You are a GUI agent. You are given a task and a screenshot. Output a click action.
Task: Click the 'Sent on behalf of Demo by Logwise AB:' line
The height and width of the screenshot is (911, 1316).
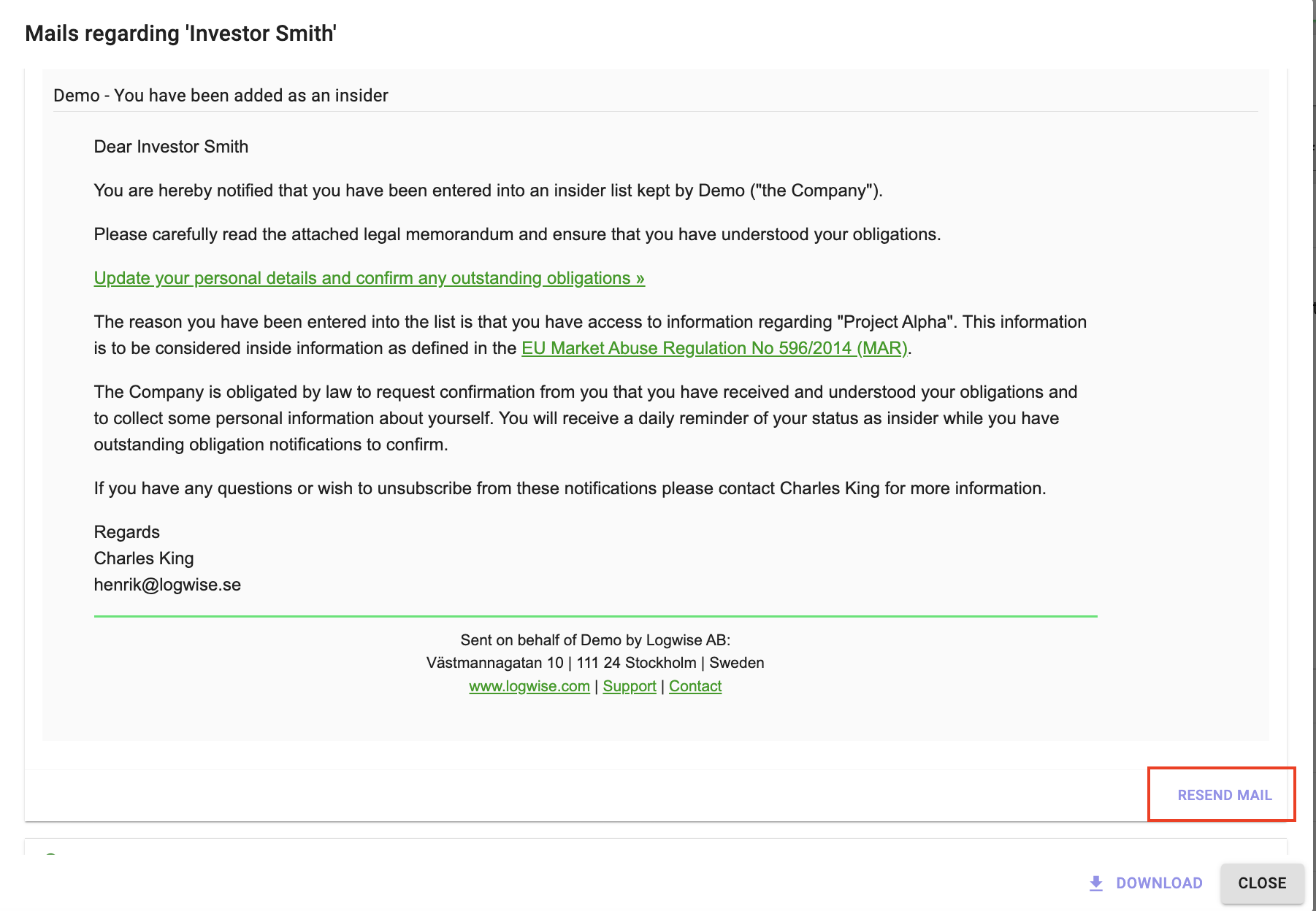pyautogui.click(x=595, y=640)
